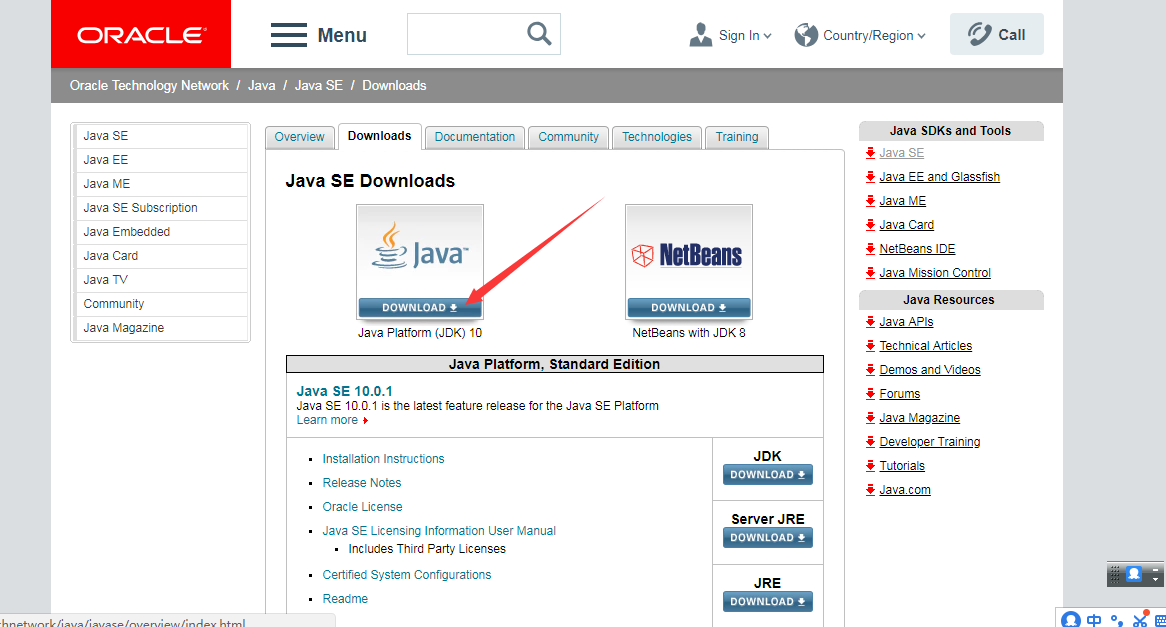1166x627 pixels.
Task: Open Java Mission Control link
Action: point(935,273)
